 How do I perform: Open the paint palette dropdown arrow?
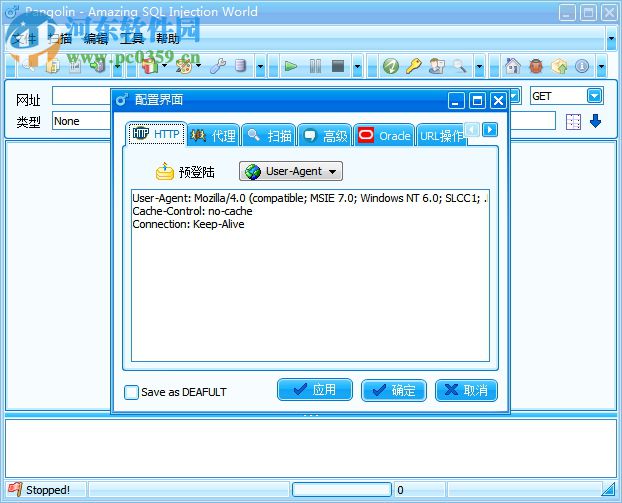(x=198, y=65)
